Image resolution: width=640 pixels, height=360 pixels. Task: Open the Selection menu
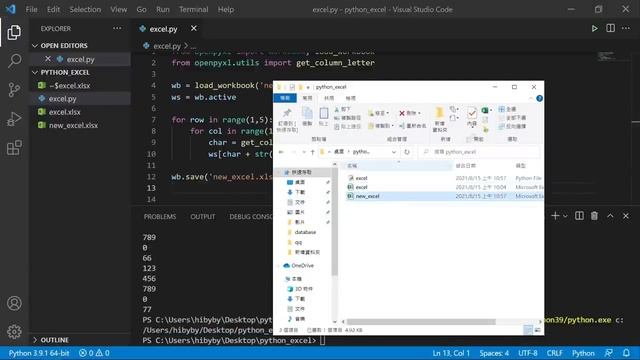(x=85, y=9)
